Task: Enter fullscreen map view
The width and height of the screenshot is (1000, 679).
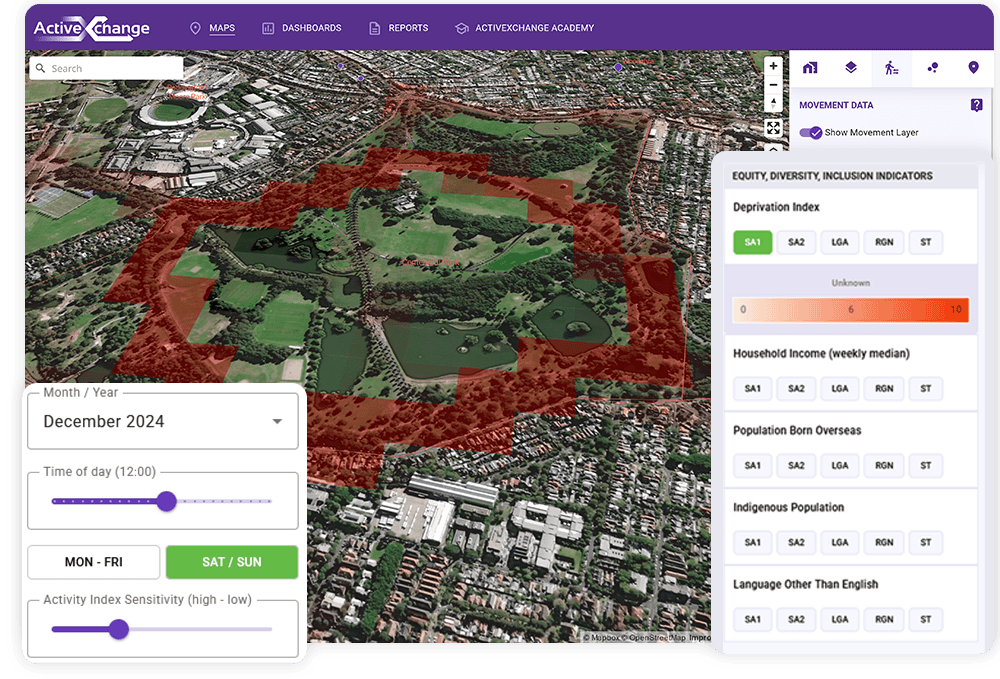Action: [773, 128]
